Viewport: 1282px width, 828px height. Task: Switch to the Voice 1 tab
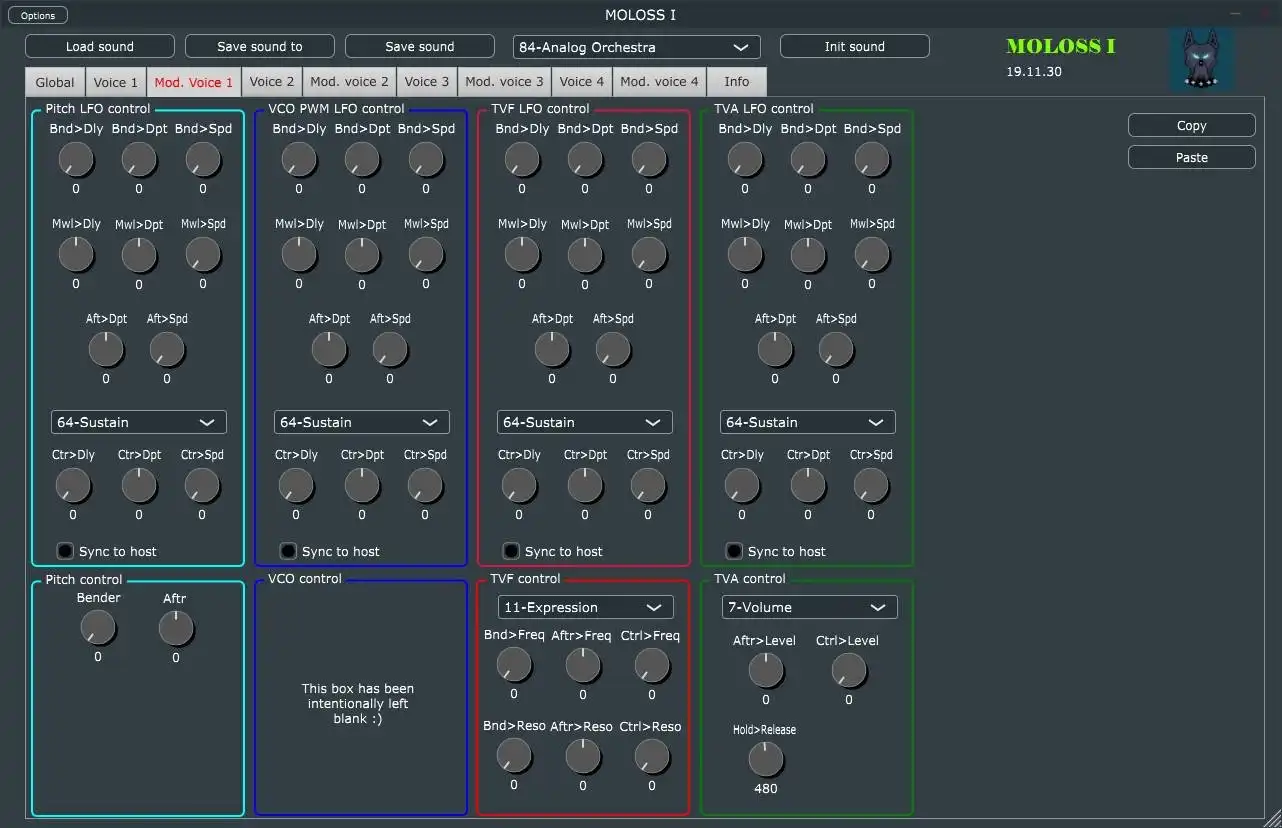(116, 82)
